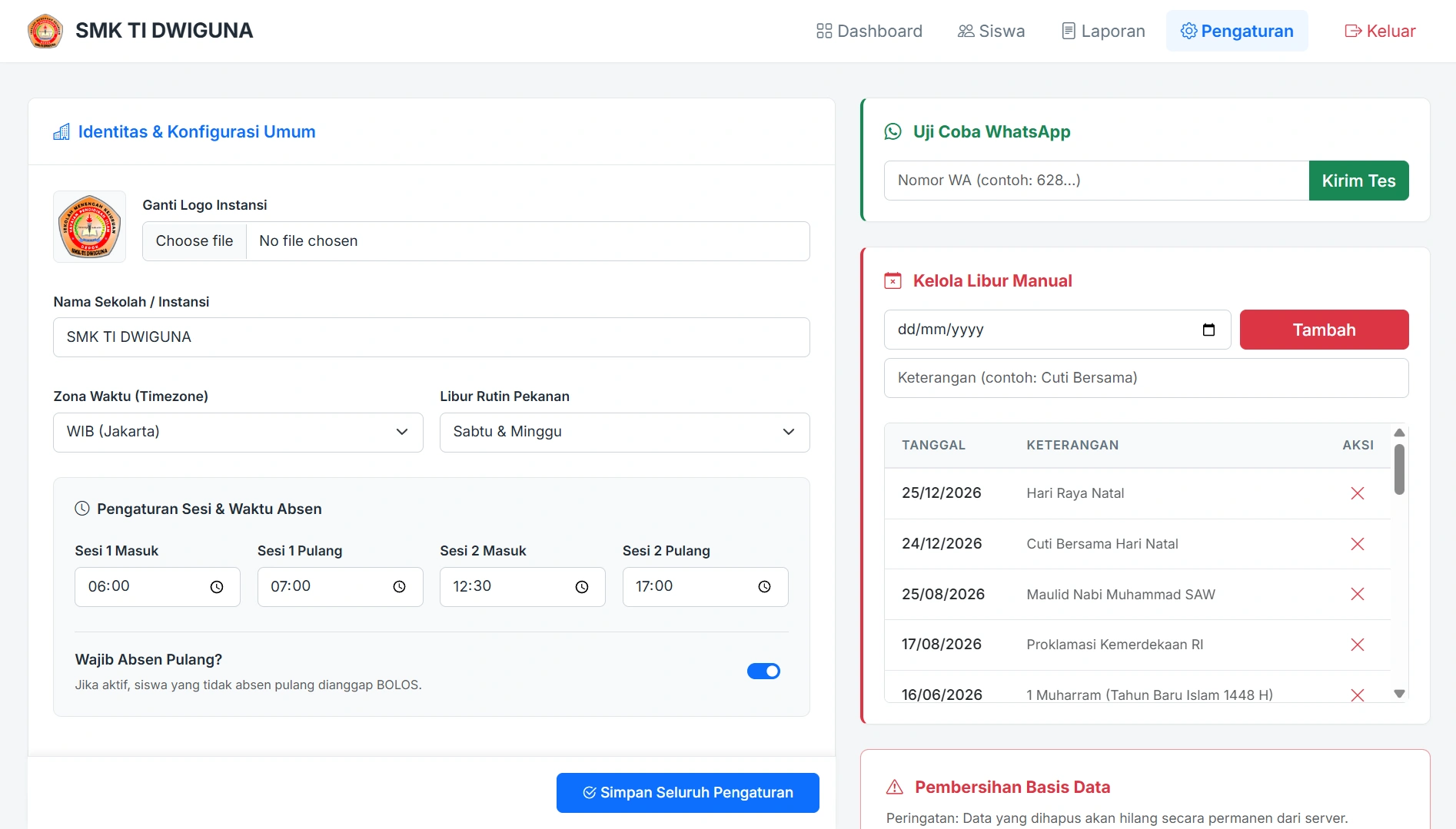The width and height of the screenshot is (1456, 829).
Task: Click the SMK TI DWIGUNA school logo in navbar
Action: pos(45,32)
